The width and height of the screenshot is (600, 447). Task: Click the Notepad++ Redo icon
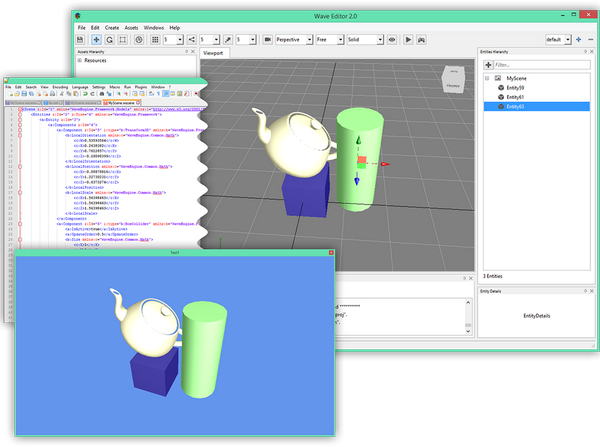coord(92,93)
